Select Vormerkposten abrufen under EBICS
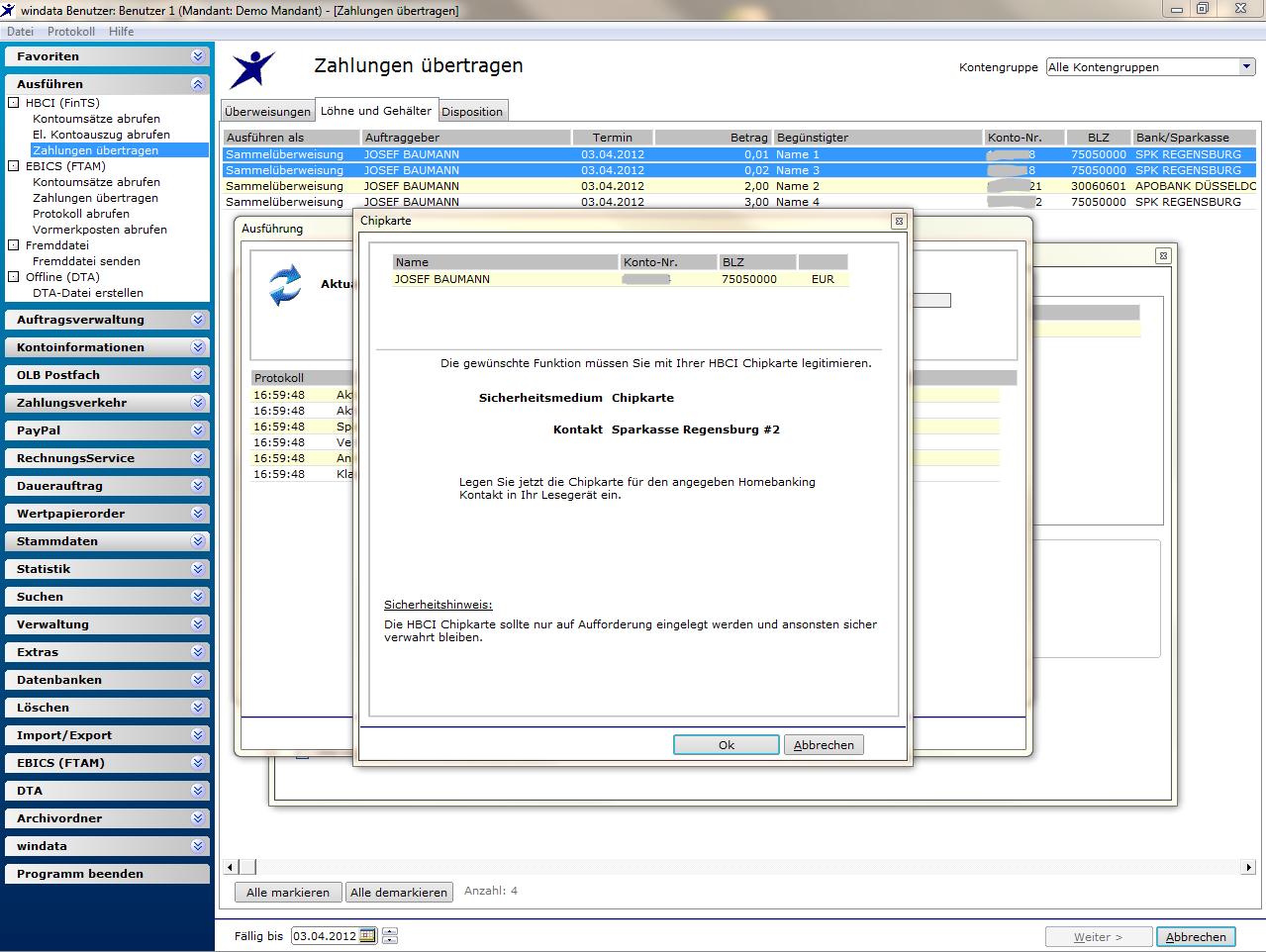 click(x=100, y=230)
